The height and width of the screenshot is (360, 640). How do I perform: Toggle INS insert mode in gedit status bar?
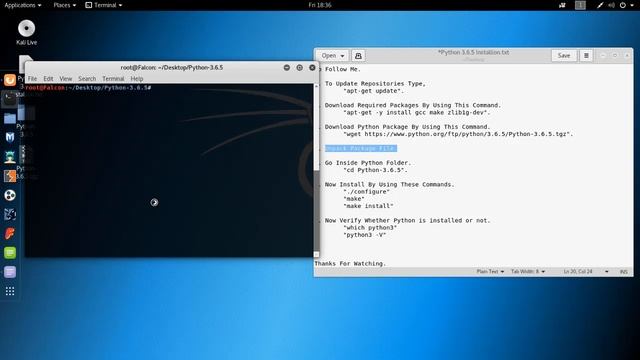[624, 271]
